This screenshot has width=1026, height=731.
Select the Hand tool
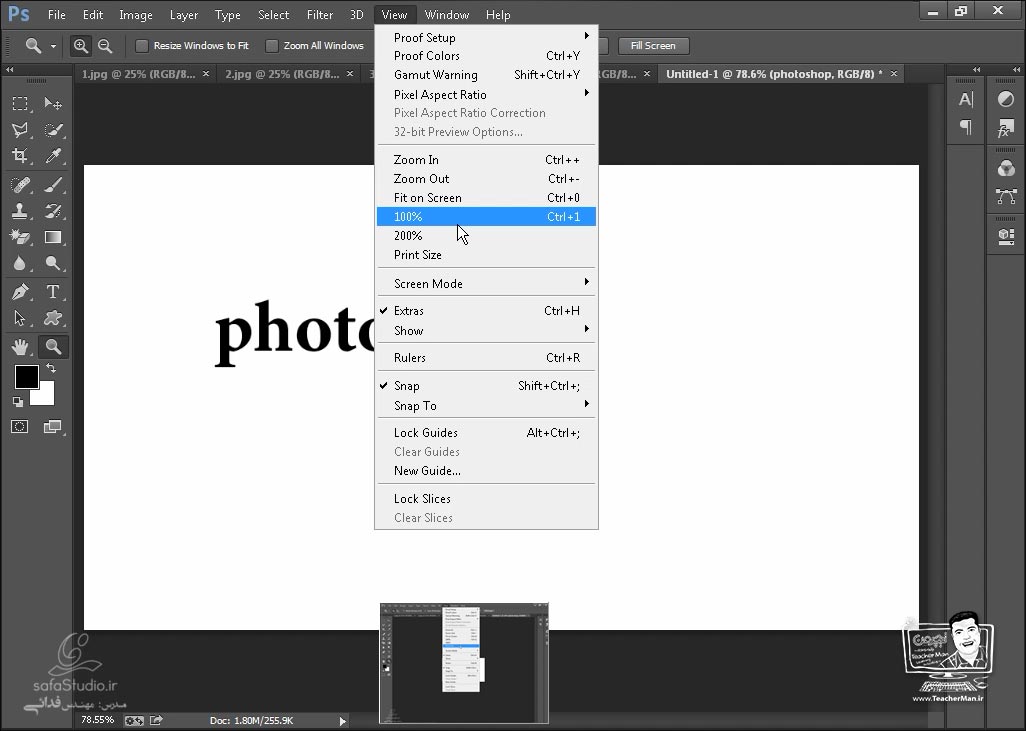(x=20, y=347)
